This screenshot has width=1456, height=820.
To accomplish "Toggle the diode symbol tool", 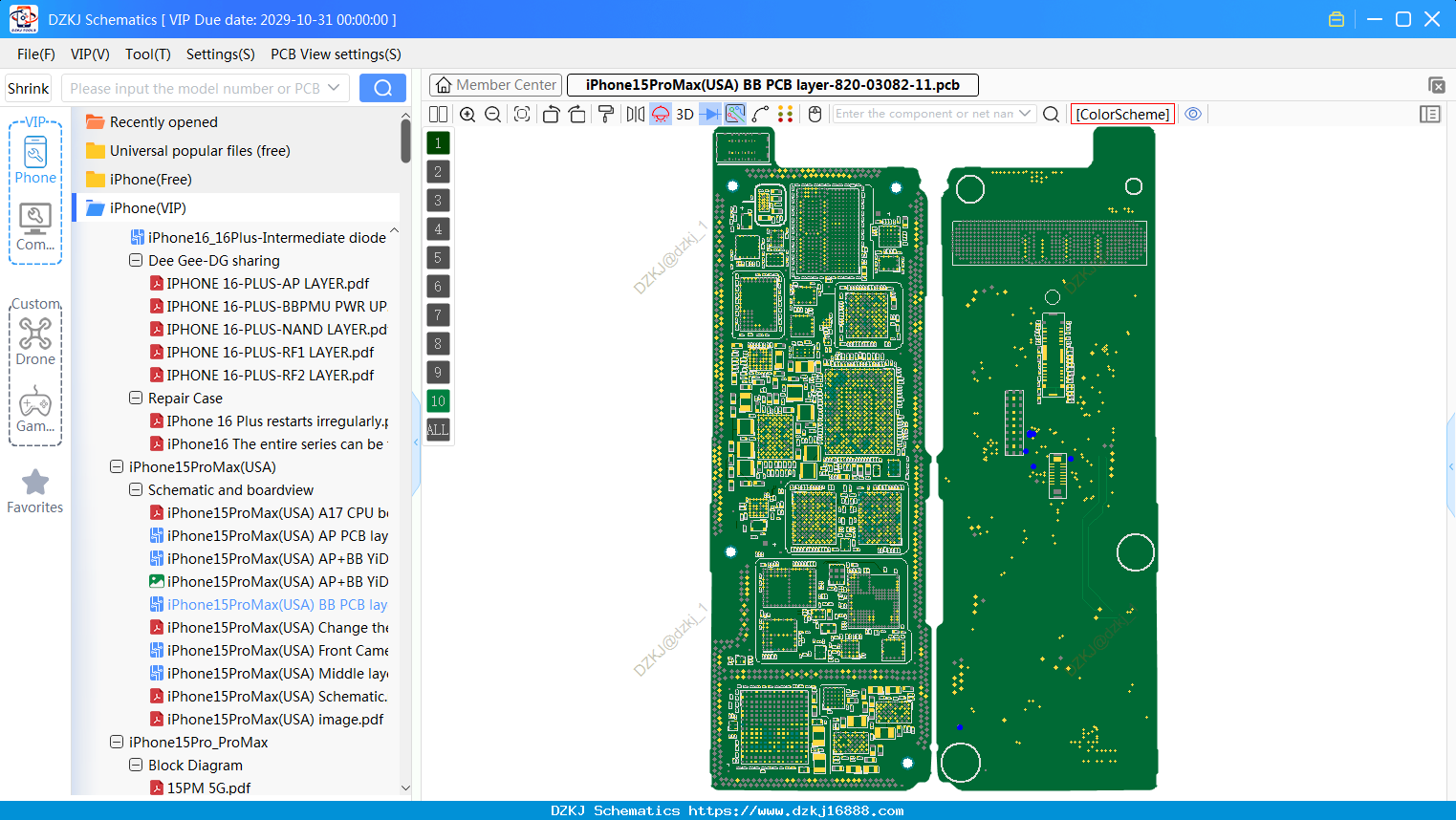I will tap(710, 114).
